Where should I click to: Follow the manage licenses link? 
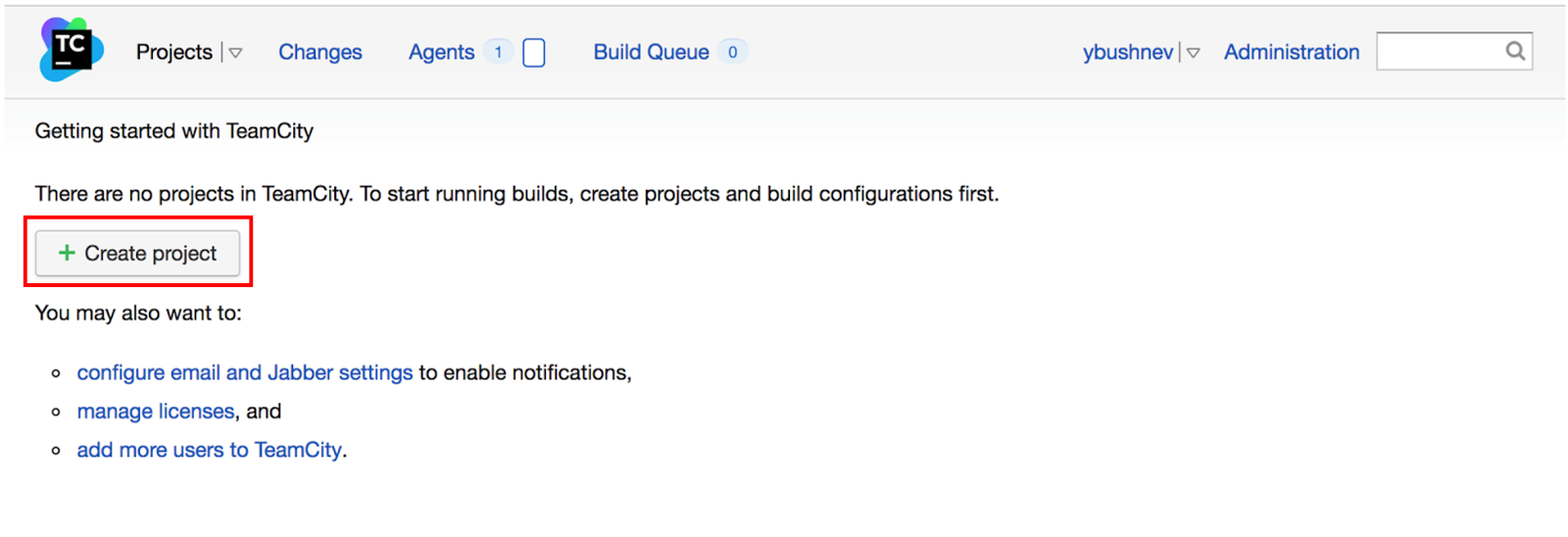156,412
